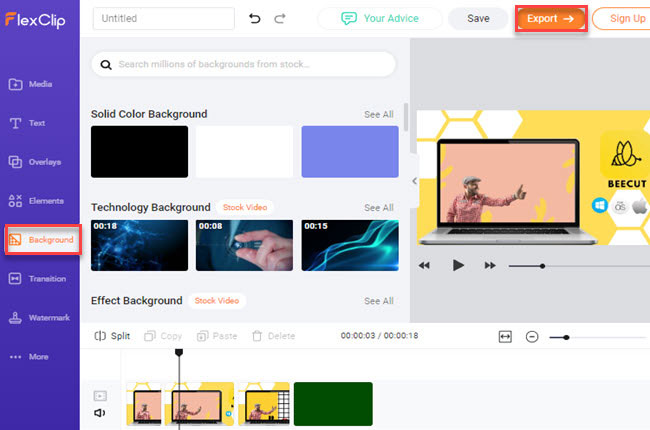Toggle the video track icon in timeline
650x430 pixels.
pyautogui.click(x=100, y=395)
